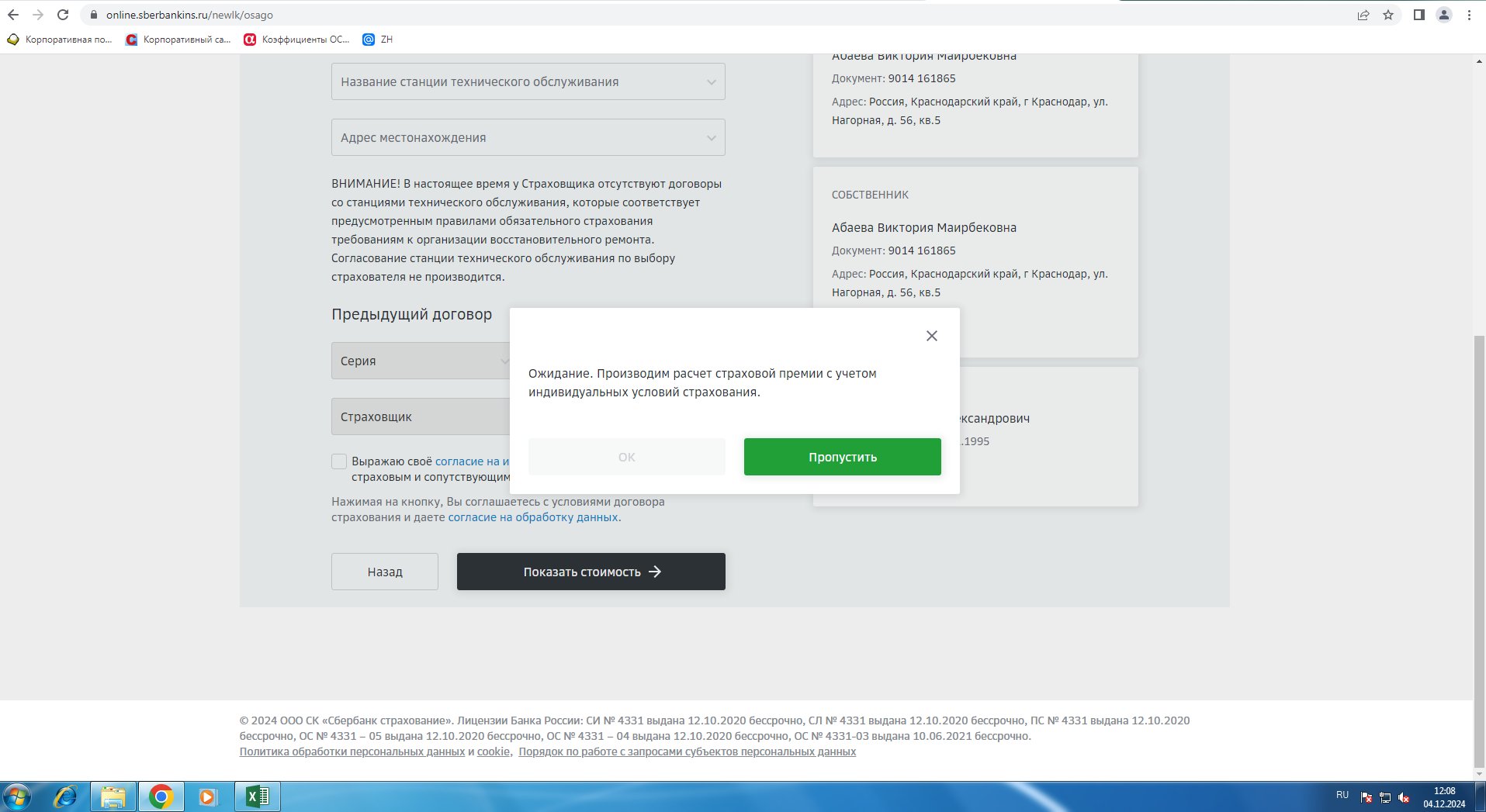Viewport: 1486px width, 812px height.
Task: Open согласие на обработку данных link
Action: tap(532, 517)
